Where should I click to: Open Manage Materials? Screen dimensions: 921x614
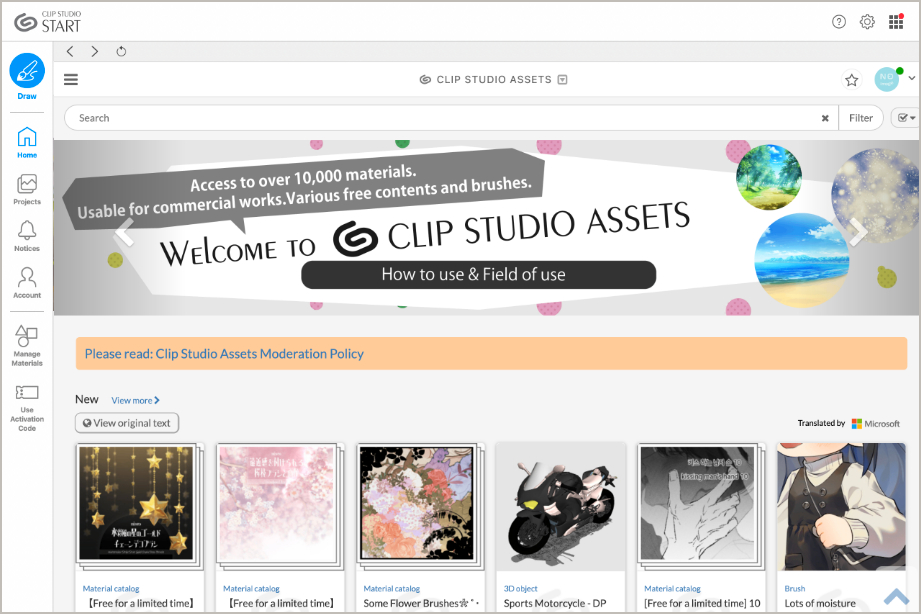(27, 345)
